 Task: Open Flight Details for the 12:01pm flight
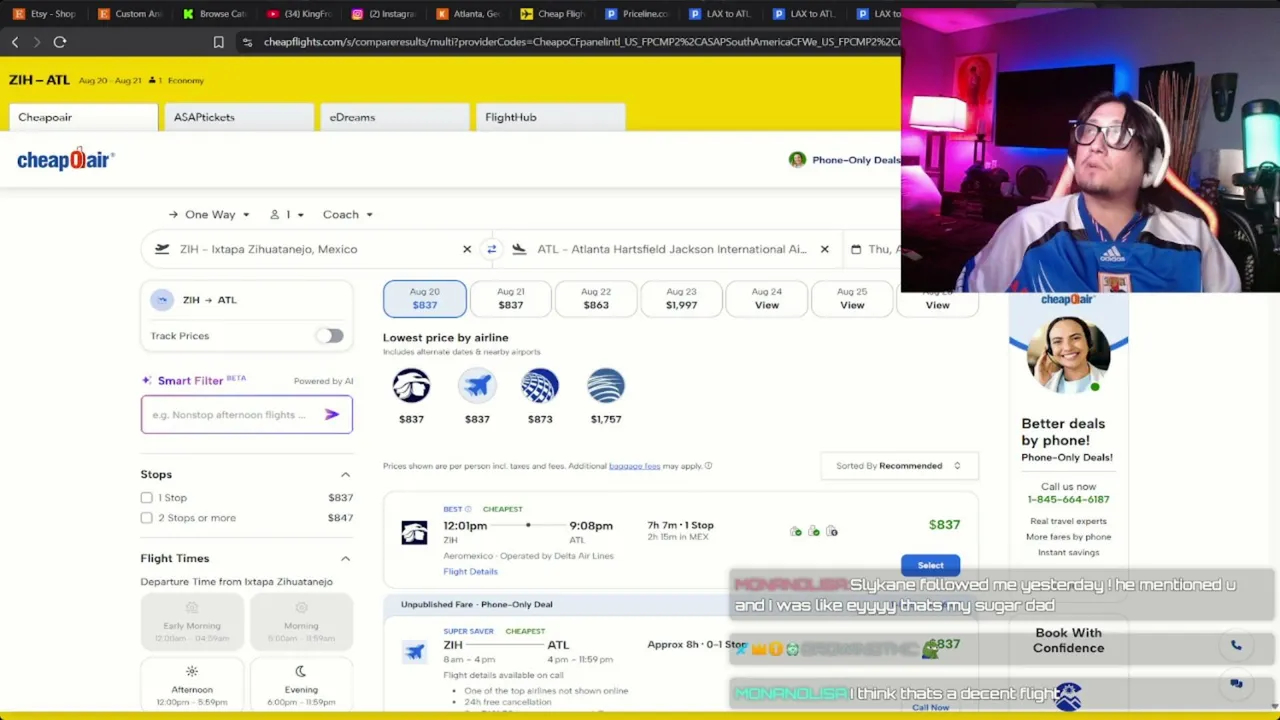click(x=470, y=572)
